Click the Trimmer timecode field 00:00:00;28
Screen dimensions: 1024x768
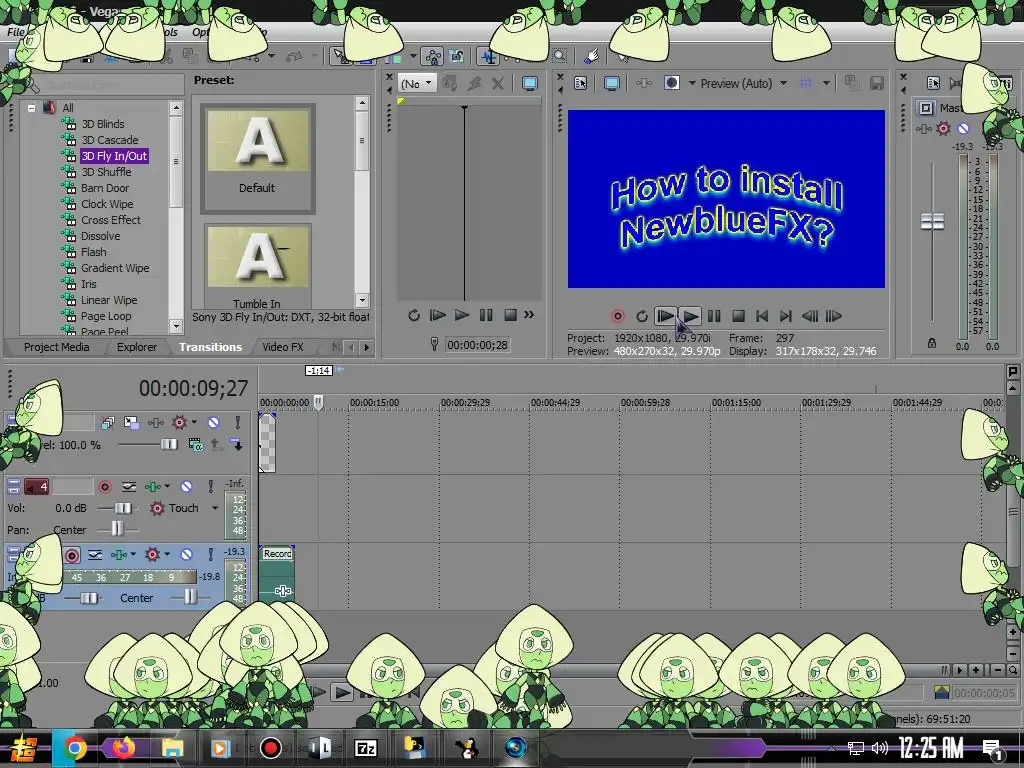tap(477, 345)
